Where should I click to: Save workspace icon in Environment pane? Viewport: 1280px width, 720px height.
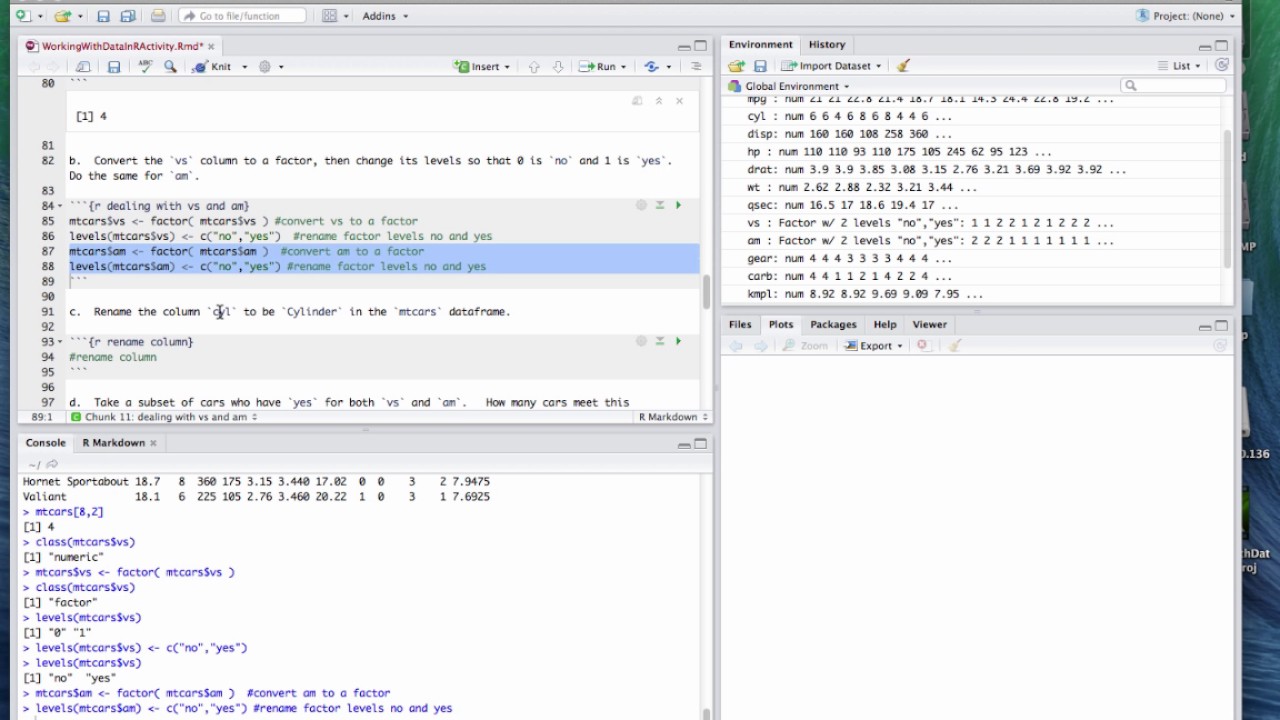(x=760, y=66)
